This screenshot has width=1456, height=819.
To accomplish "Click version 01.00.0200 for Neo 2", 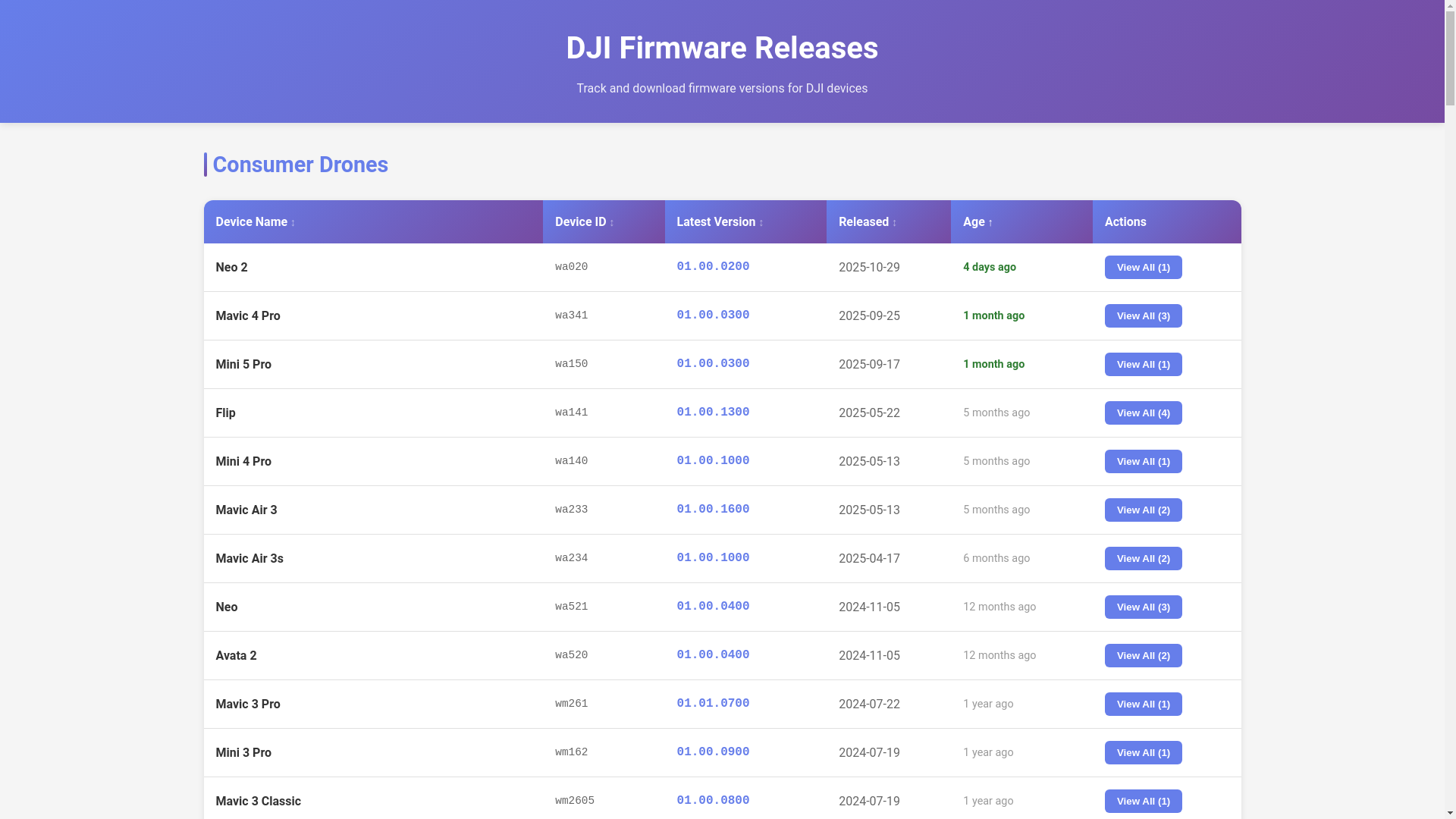I will coord(713,267).
